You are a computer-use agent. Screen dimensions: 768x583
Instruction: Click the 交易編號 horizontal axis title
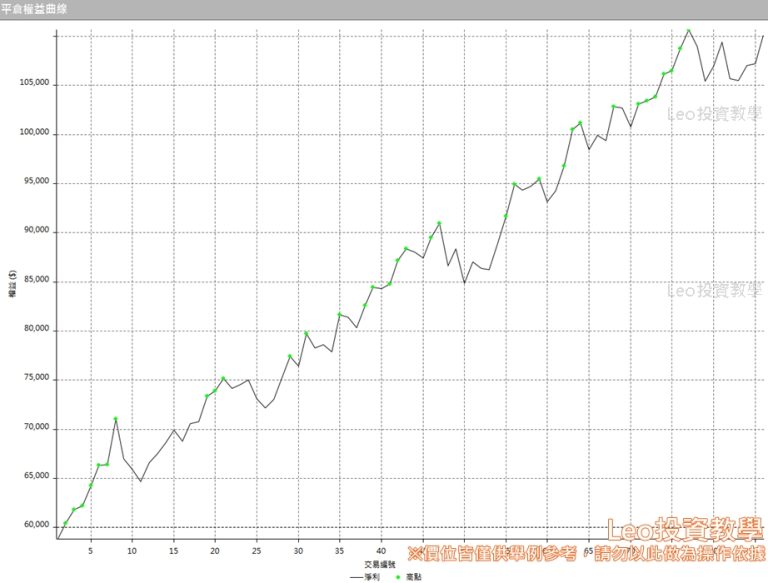379,564
